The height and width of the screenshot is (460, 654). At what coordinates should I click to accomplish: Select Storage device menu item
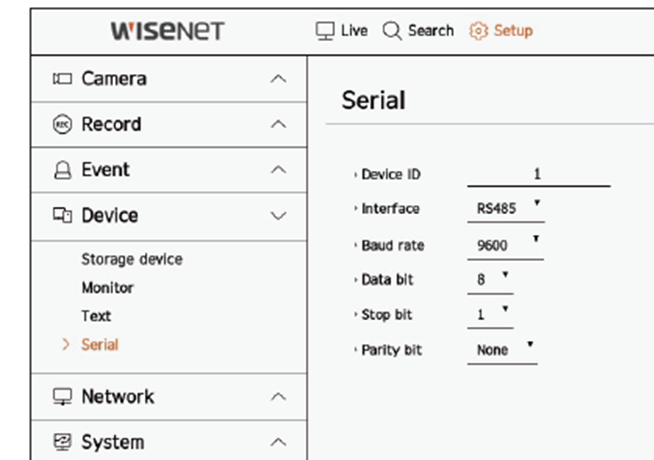tap(132, 259)
